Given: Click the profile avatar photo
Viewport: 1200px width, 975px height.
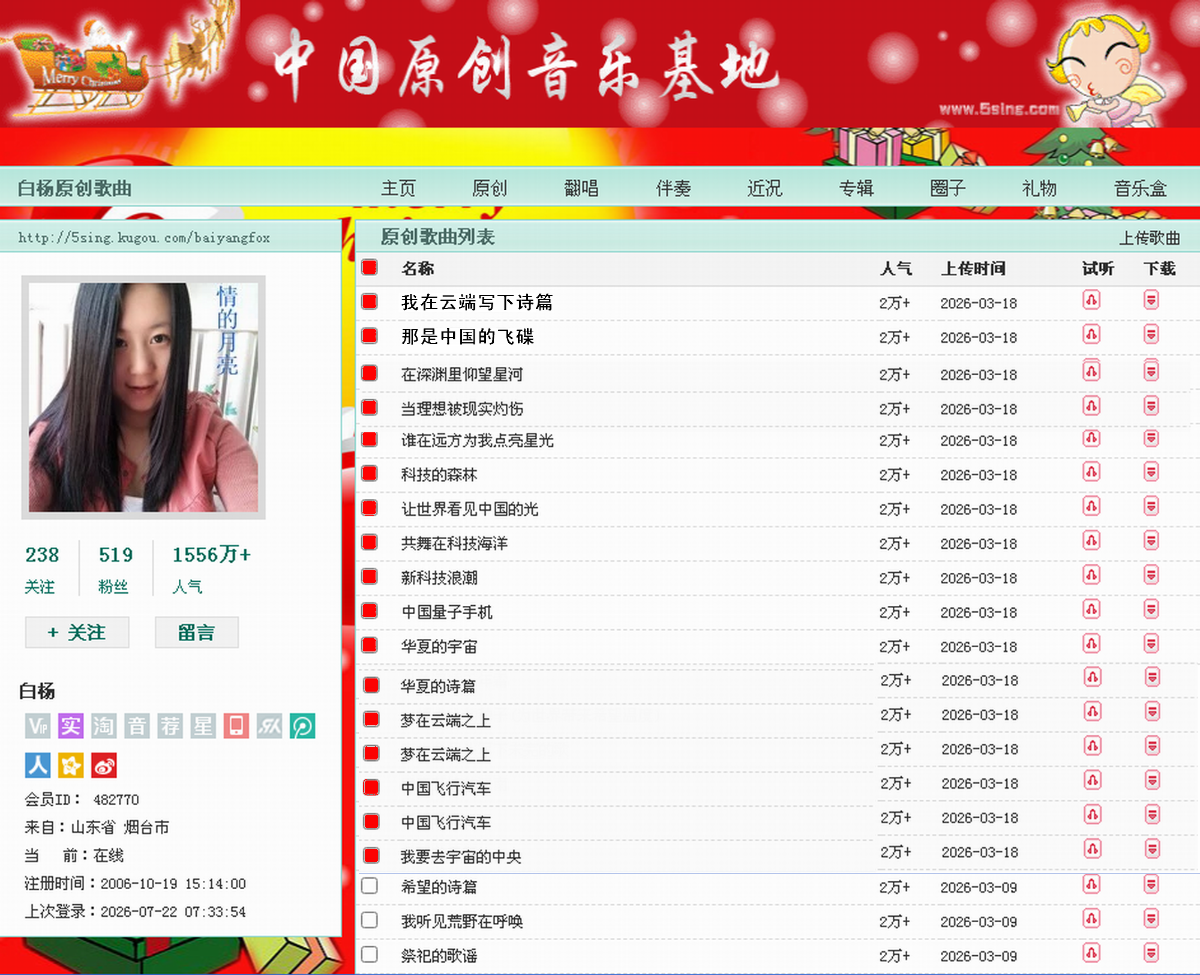Looking at the screenshot, I should coord(144,397).
